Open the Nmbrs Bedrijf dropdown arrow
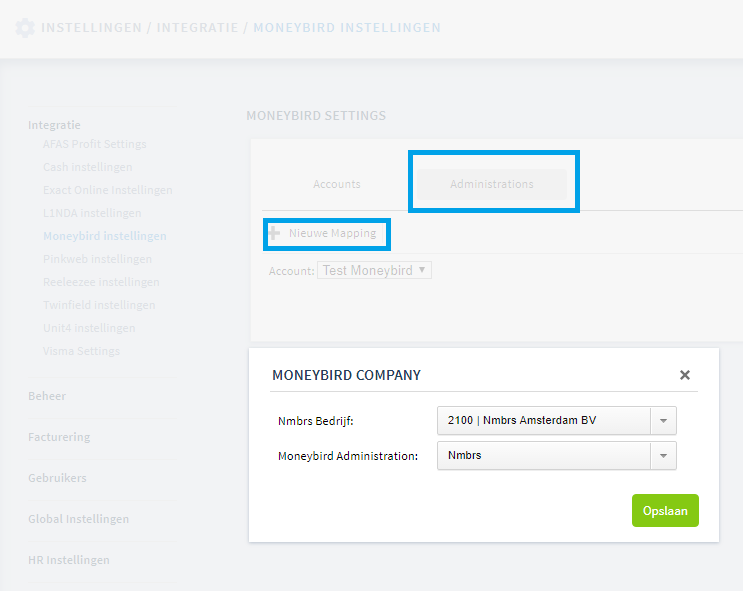Image resolution: width=743 pixels, height=591 pixels. tap(663, 420)
